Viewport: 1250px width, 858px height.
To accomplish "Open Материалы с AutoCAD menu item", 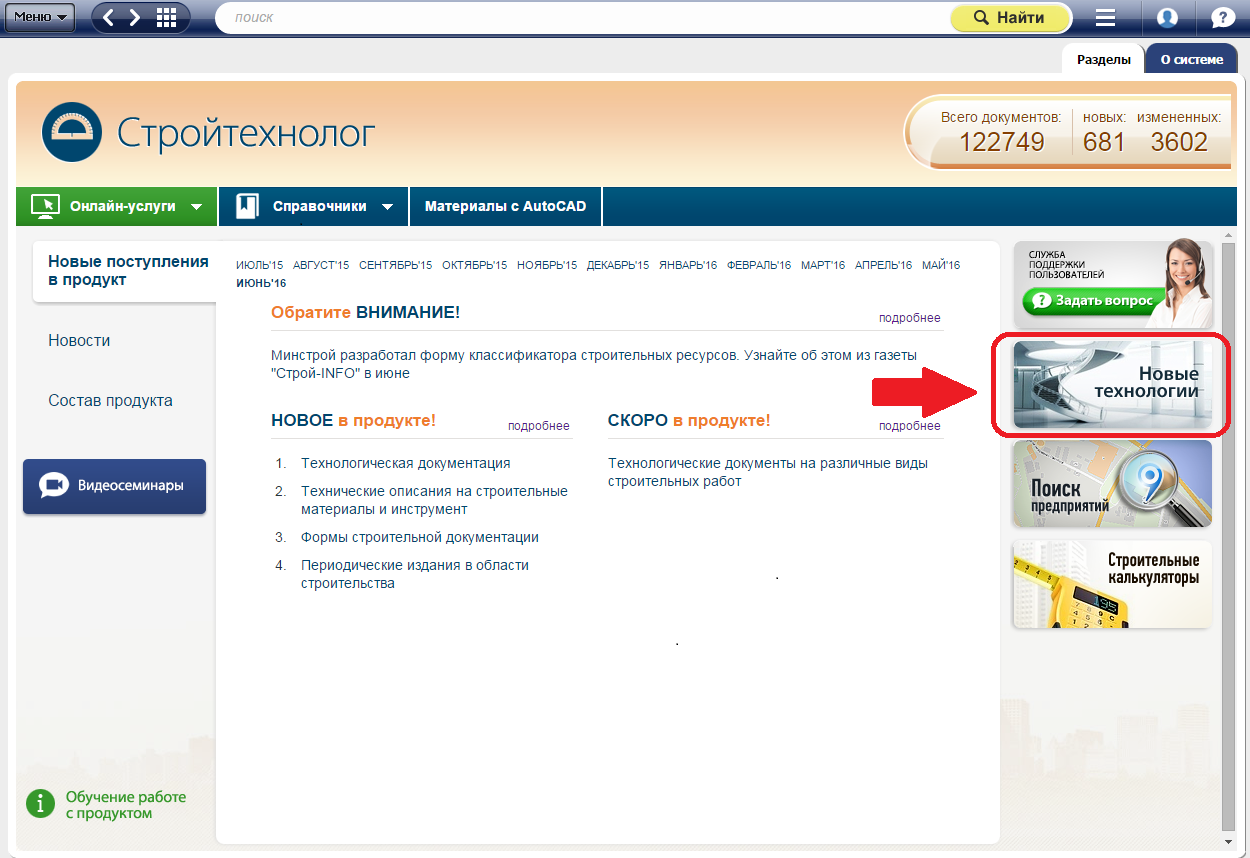I will [505, 207].
